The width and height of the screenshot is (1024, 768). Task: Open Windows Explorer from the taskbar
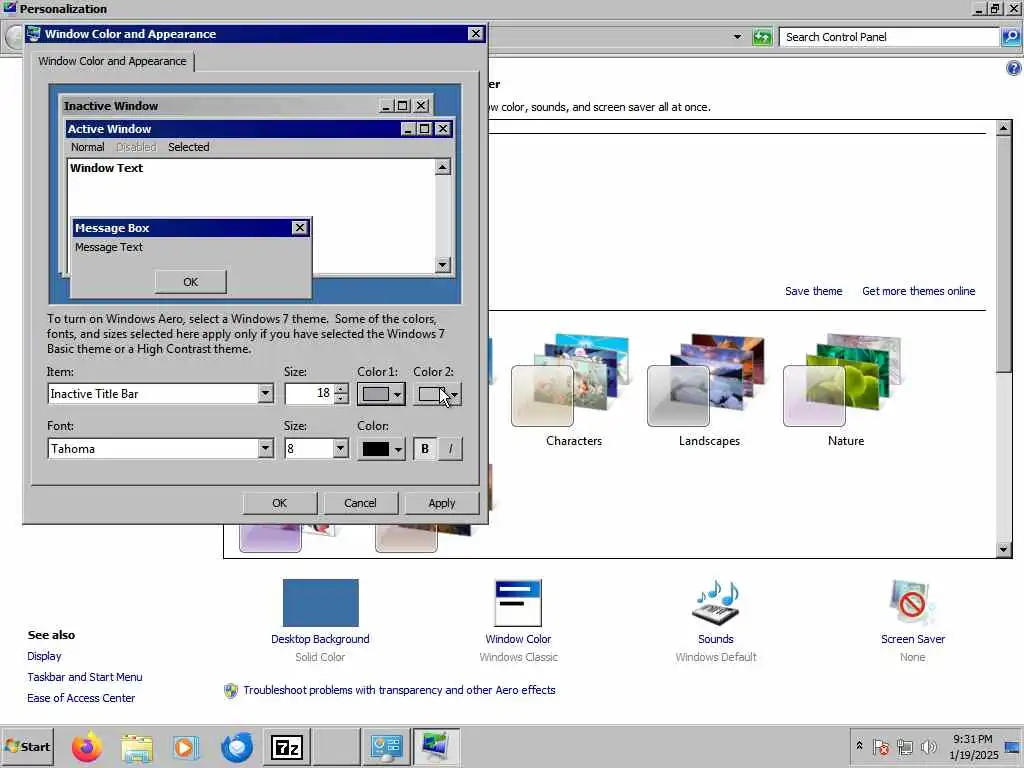tap(136, 746)
